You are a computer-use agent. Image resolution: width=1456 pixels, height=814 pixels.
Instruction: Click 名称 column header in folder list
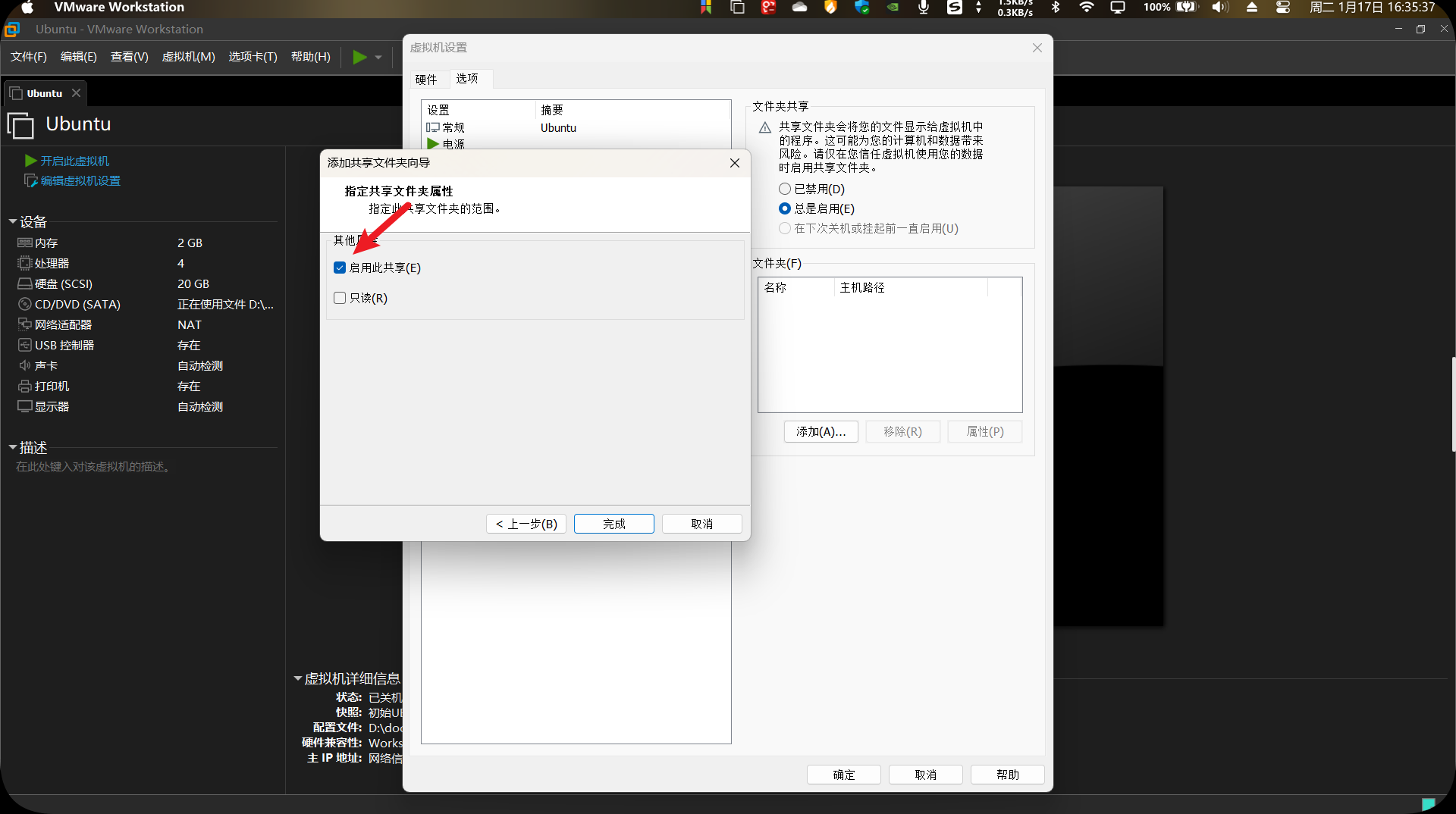pos(796,287)
